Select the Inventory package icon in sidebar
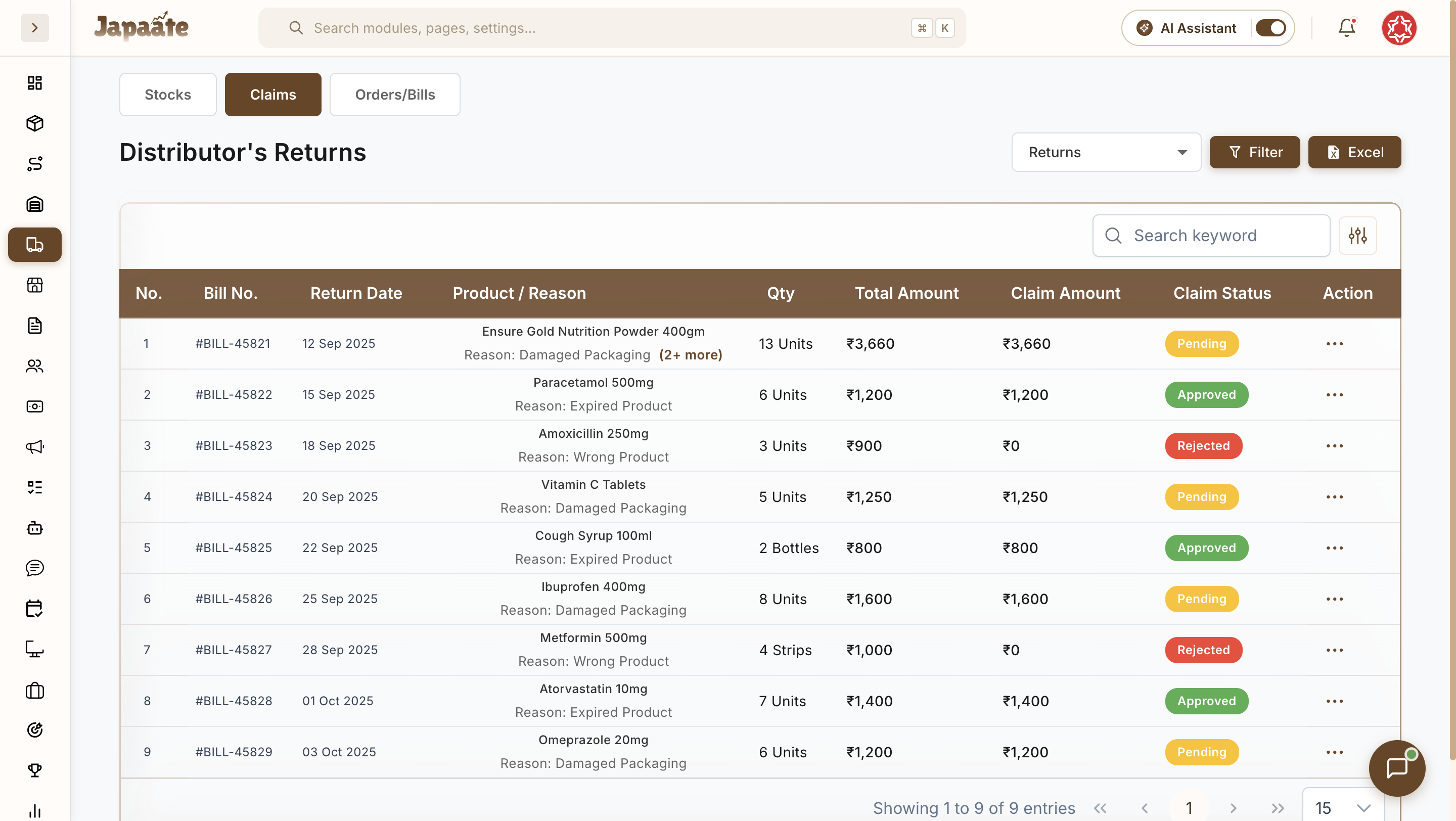This screenshot has width=1456, height=821. (x=34, y=123)
